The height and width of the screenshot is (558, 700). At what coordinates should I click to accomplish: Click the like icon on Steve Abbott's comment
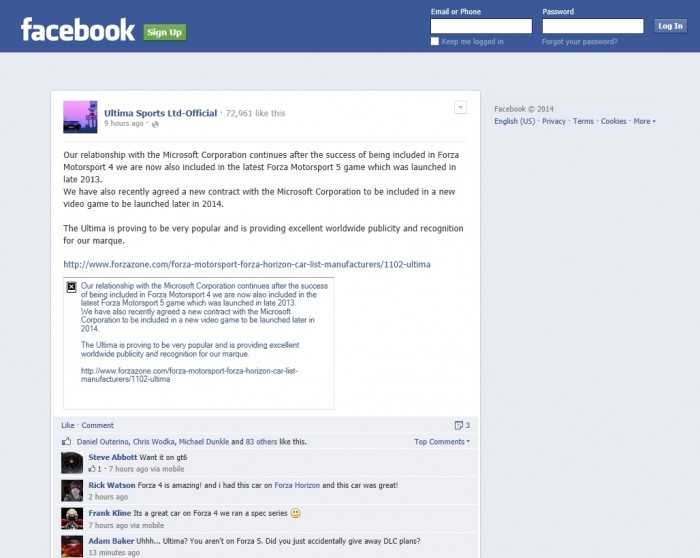click(92, 469)
